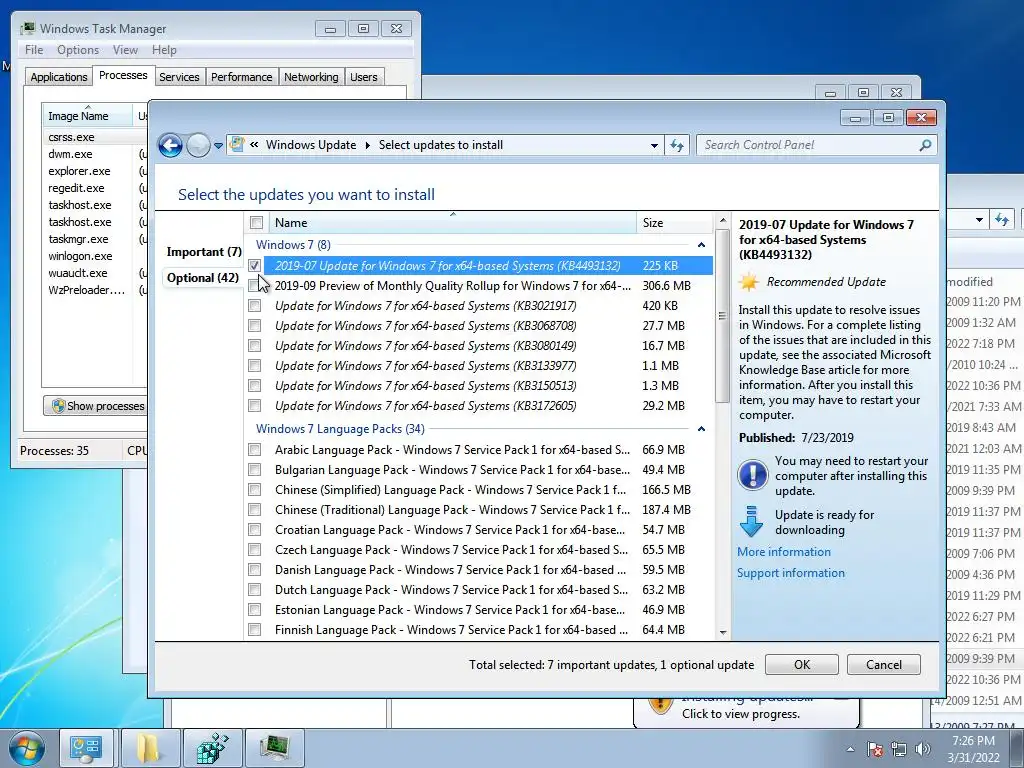Click the ready-for-downloading arrow icon
Screen dimensions: 1024x768
pyautogui.click(x=751, y=521)
